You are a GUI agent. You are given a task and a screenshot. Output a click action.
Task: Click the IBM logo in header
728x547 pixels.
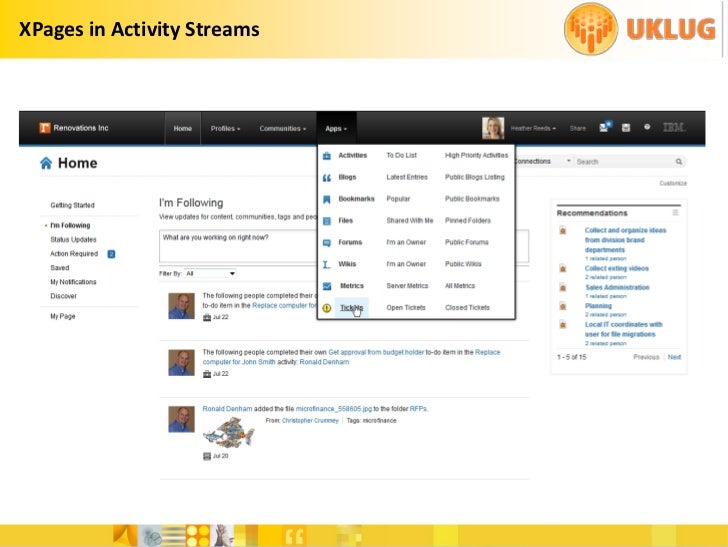(674, 127)
